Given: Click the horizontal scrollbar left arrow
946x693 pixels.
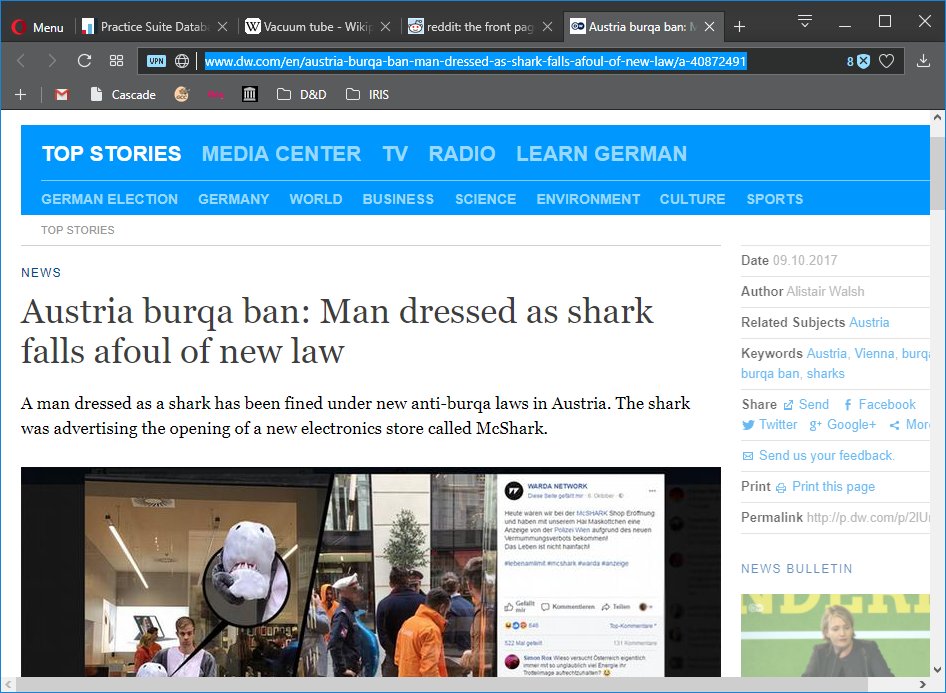Looking at the screenshot, I should click(8, 685).
